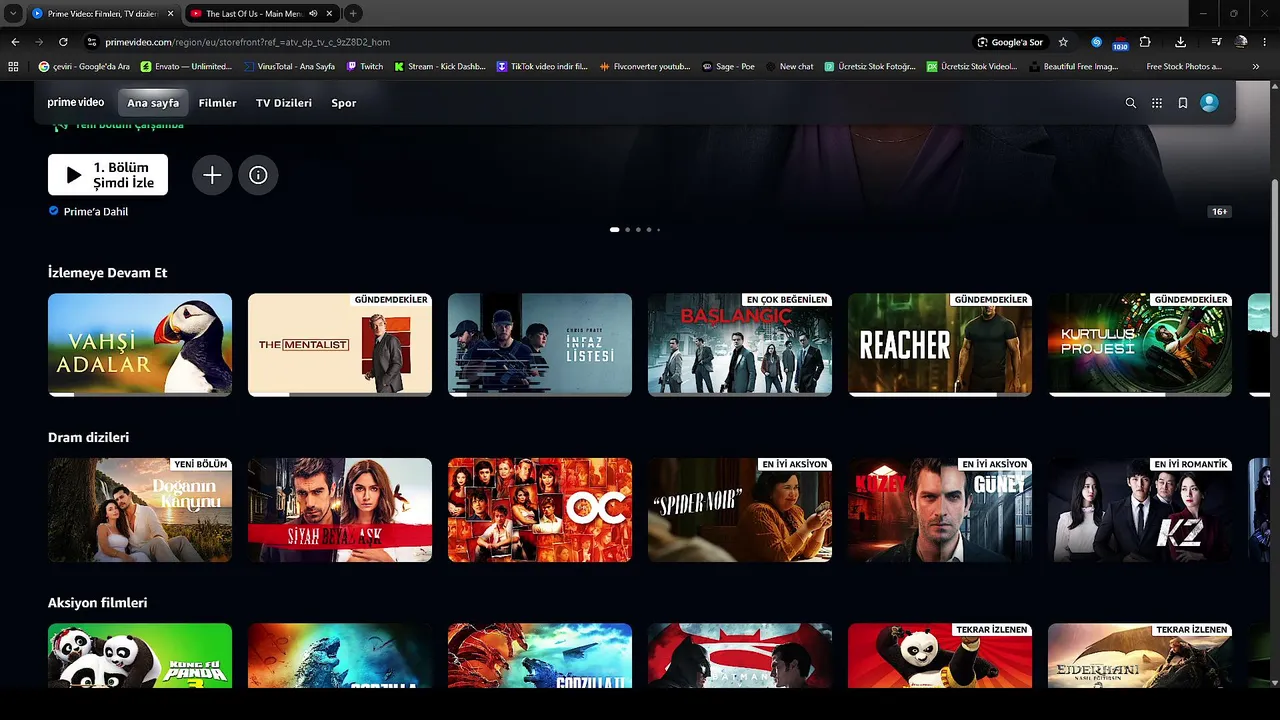Close the The Last Of Us tab

(x=328, y=14)
